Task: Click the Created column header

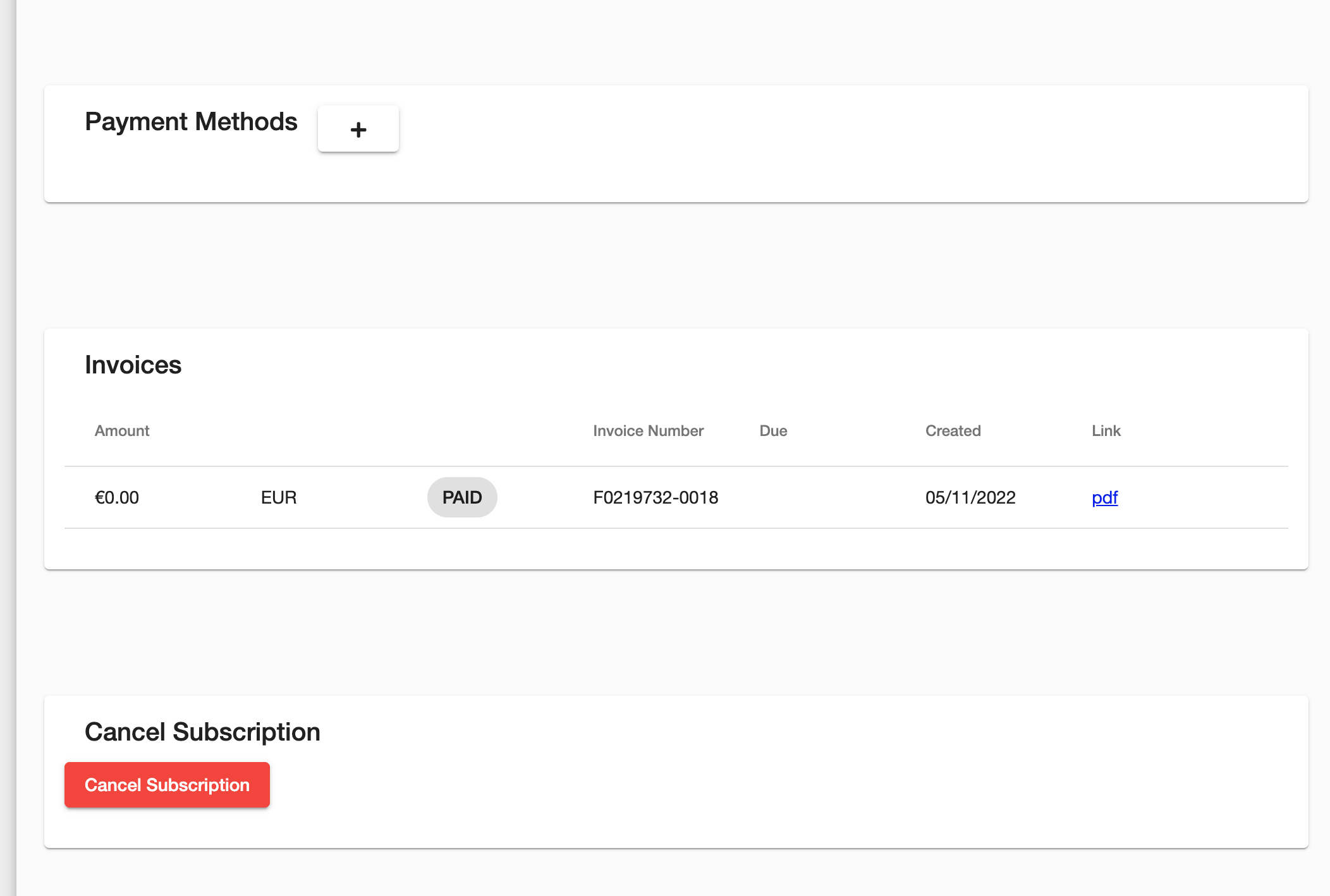Action: [953, 431]
